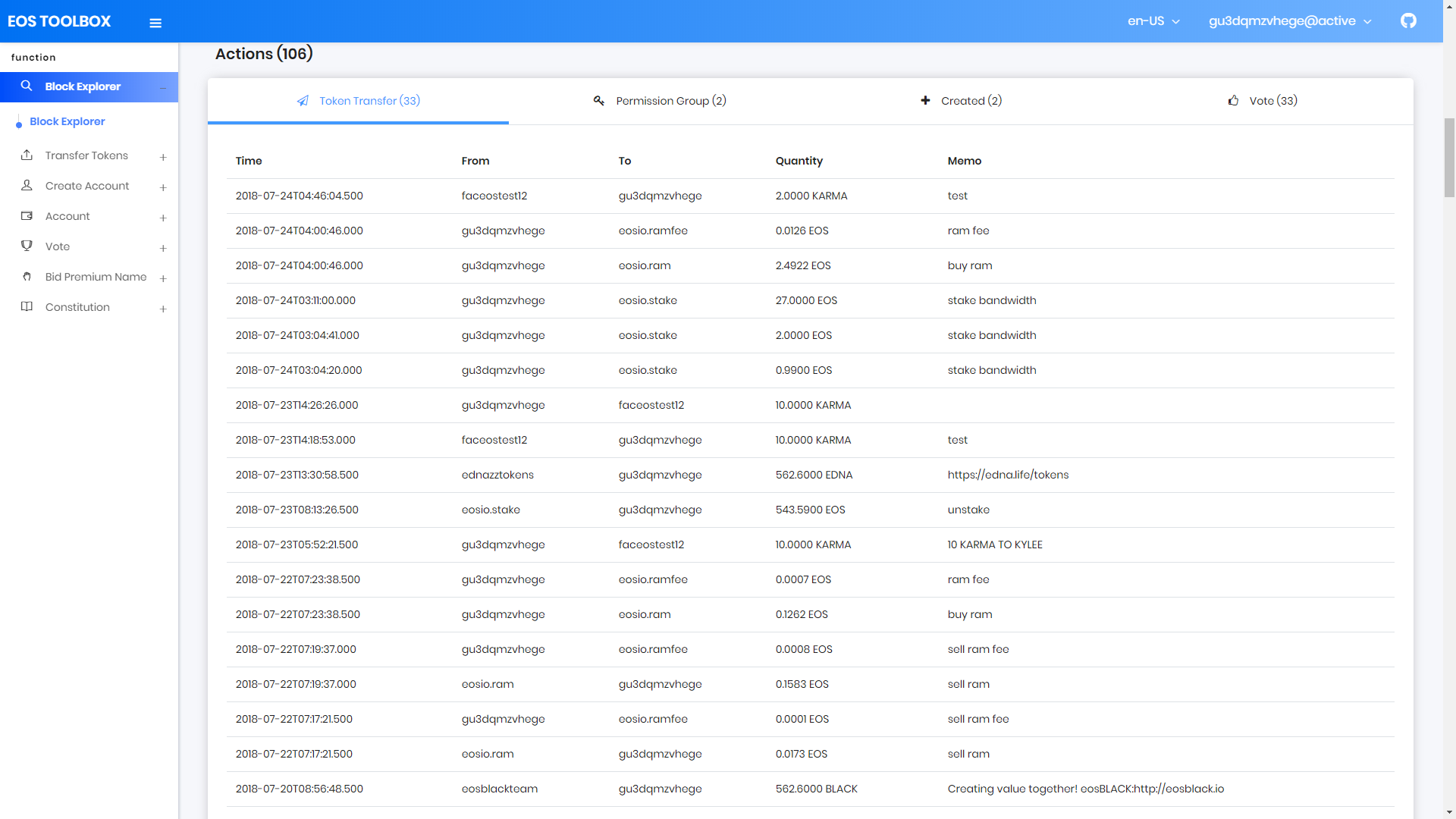Click the Block Explorer search icon

point(27,86)
